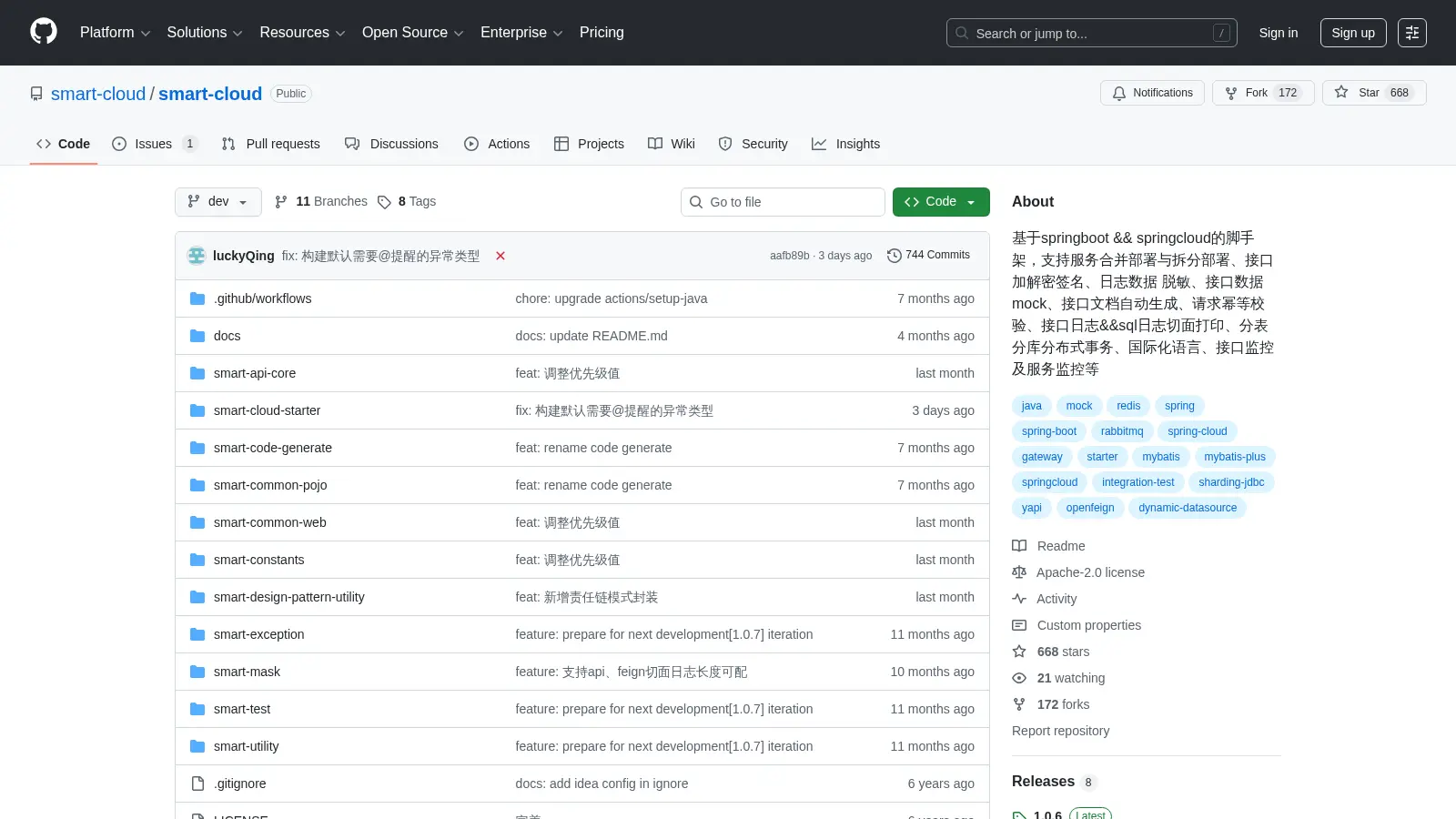Screen dimensions: 1456x819
Task: Open the Discussions tab
Action: tap(391, 144)
